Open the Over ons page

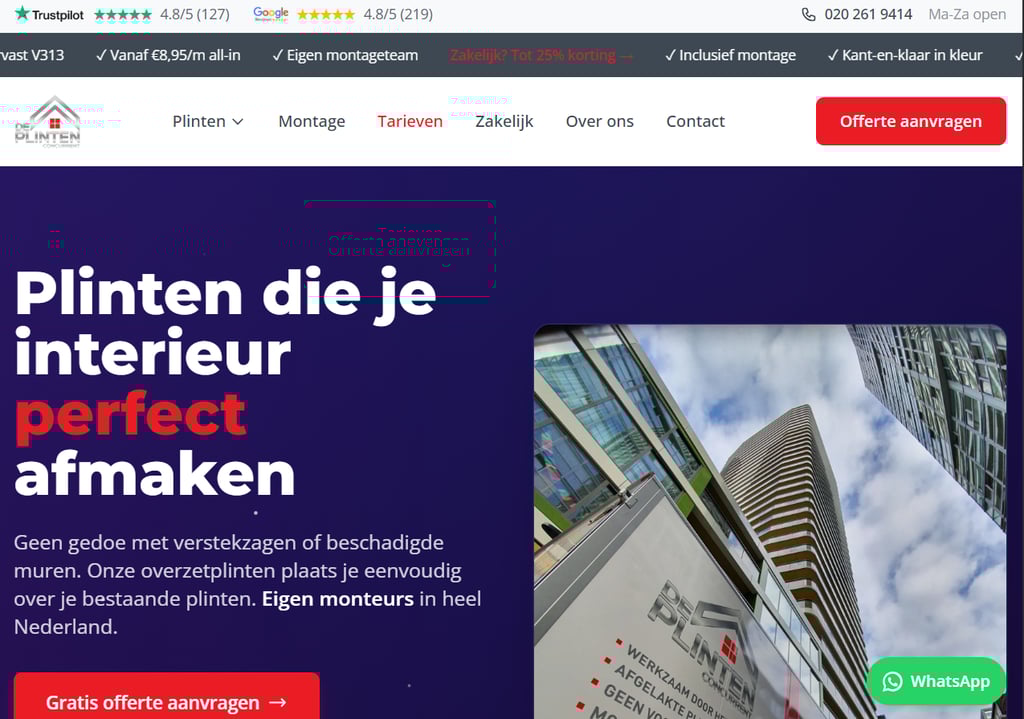click(x=600, y=121)
